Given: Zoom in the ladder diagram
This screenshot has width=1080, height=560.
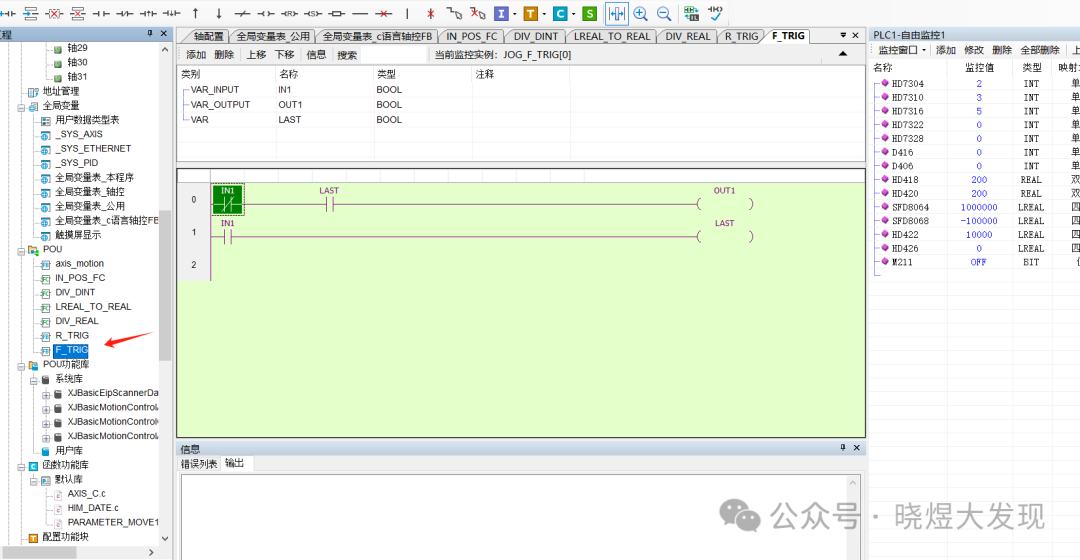Looking at the screenshot, I should 641,13.
